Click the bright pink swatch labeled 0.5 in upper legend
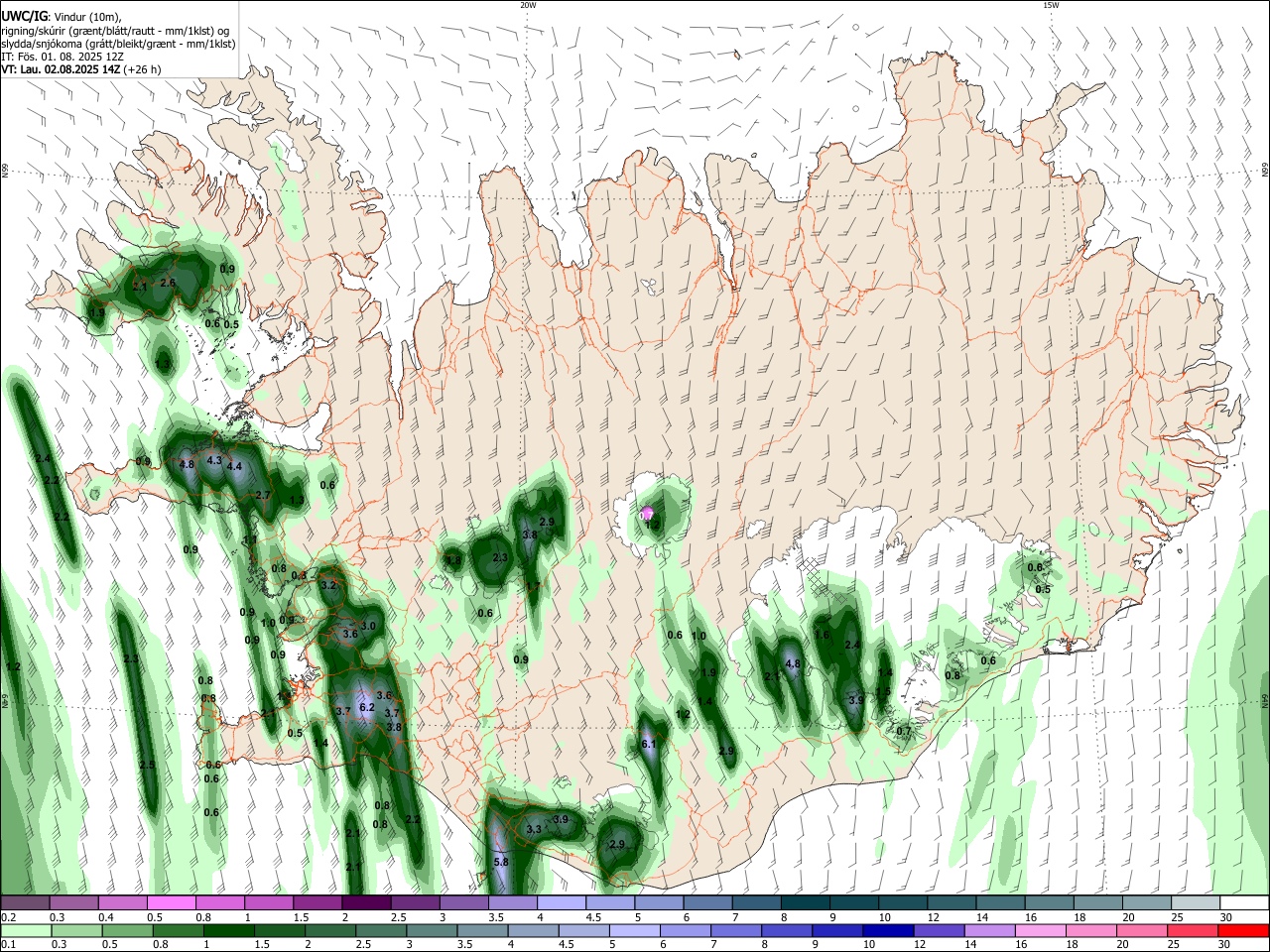 [x=172, y=902]
